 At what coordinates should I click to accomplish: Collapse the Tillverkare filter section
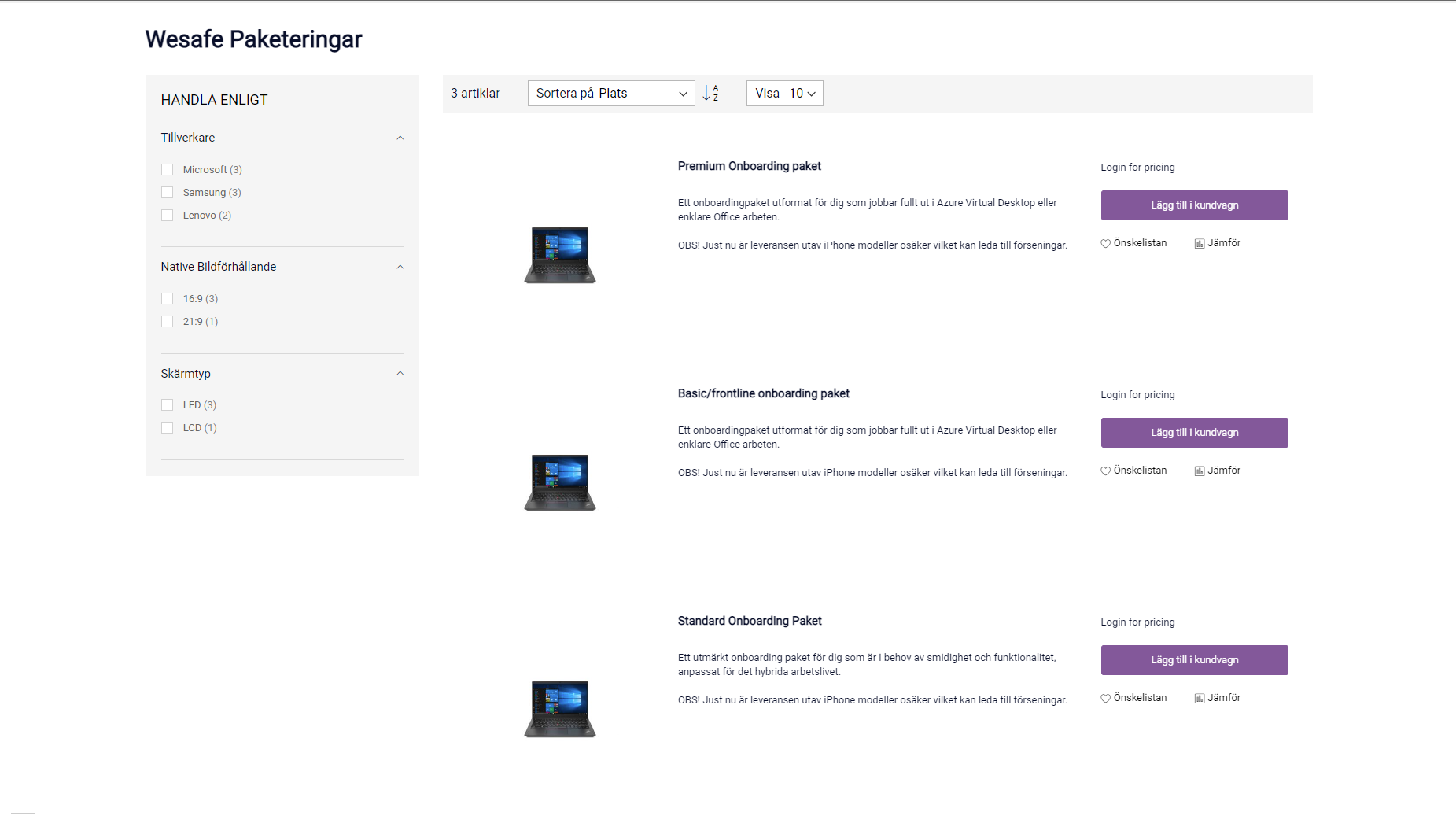pos(400,138)
